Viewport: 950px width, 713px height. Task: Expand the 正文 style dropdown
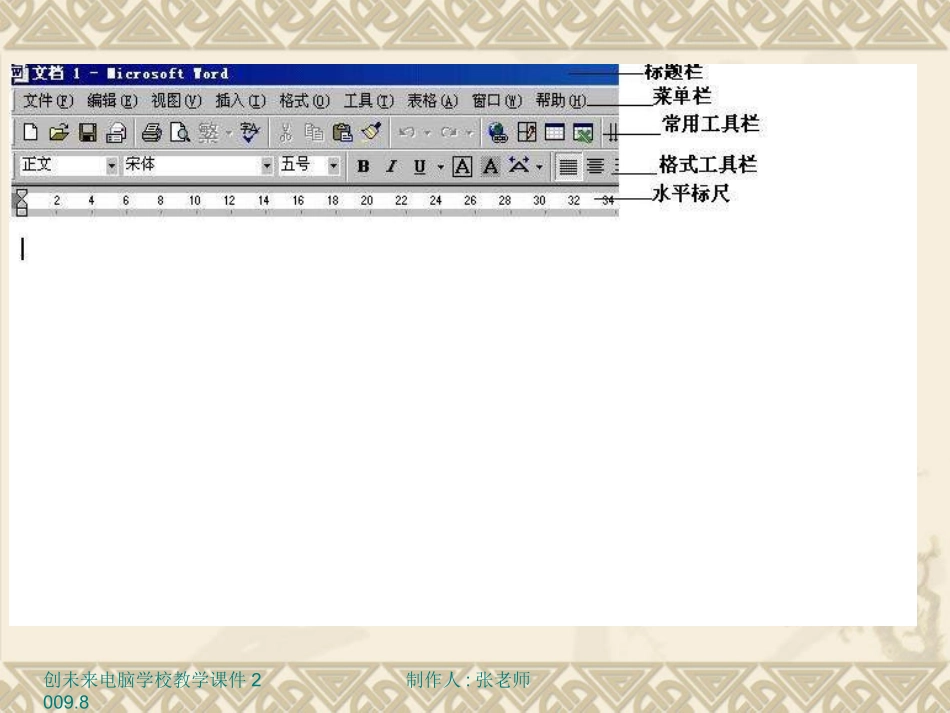click(111, 165)
